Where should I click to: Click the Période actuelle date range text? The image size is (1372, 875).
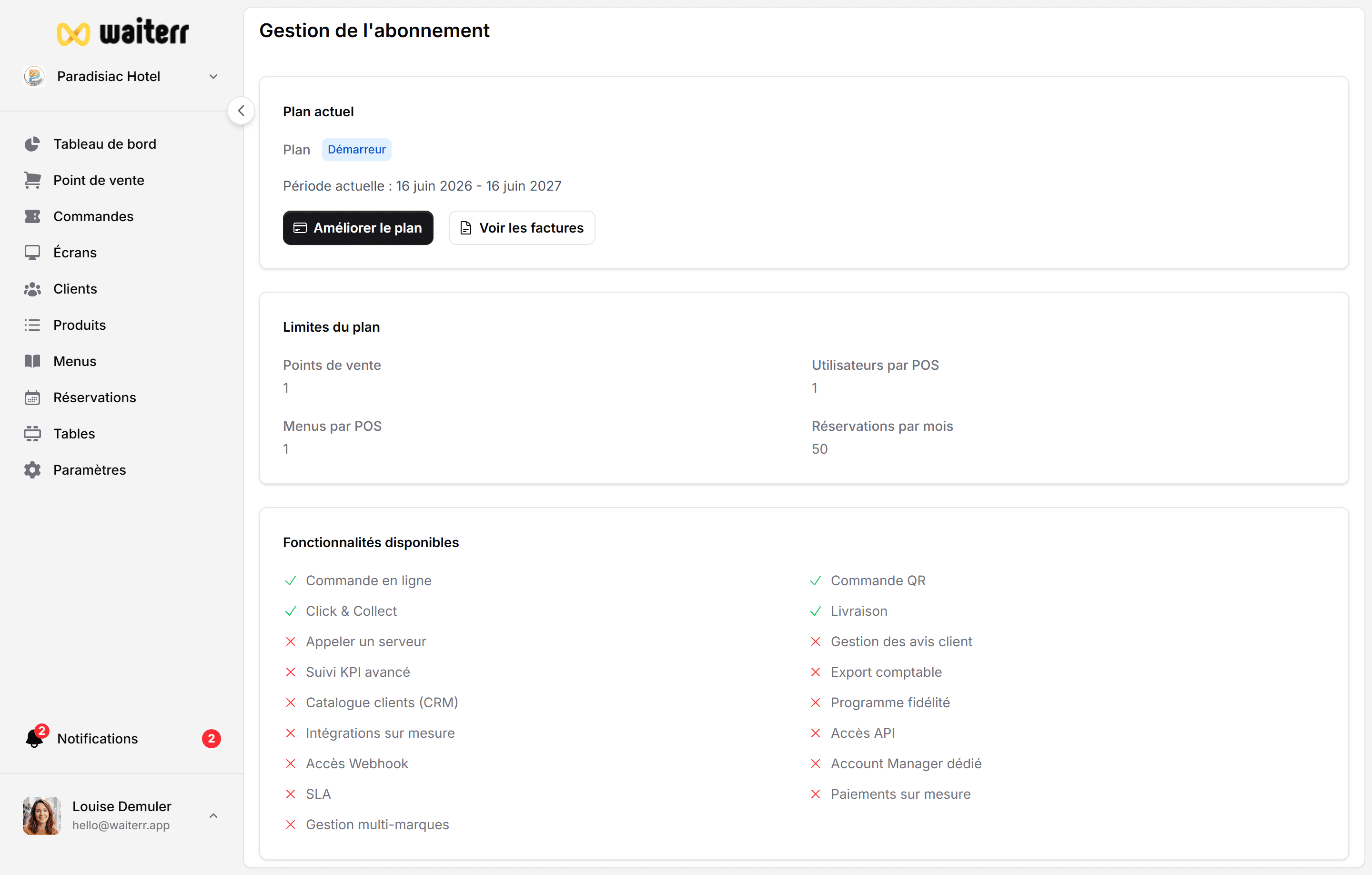click(x=422, y=186)
